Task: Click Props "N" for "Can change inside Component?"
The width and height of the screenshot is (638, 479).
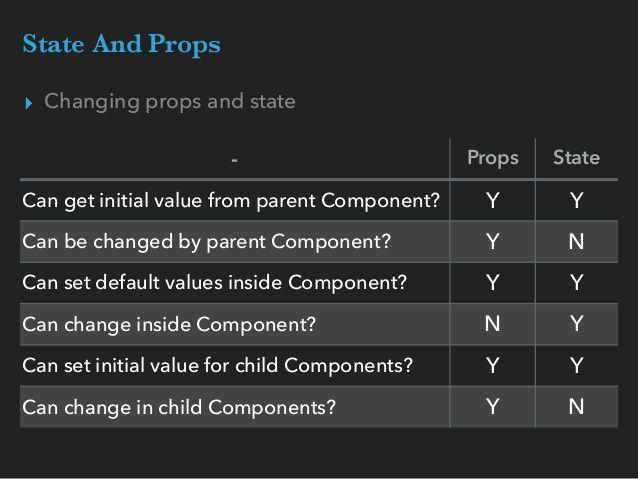Action: point(493,325)
